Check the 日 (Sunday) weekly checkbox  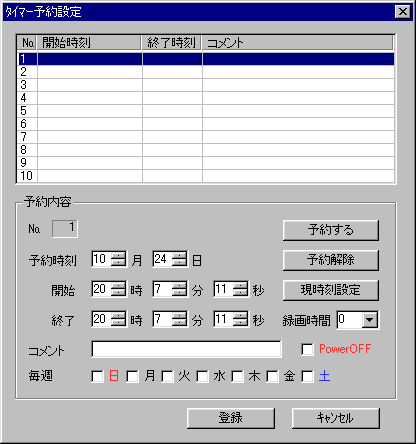(x=97, y=377)
